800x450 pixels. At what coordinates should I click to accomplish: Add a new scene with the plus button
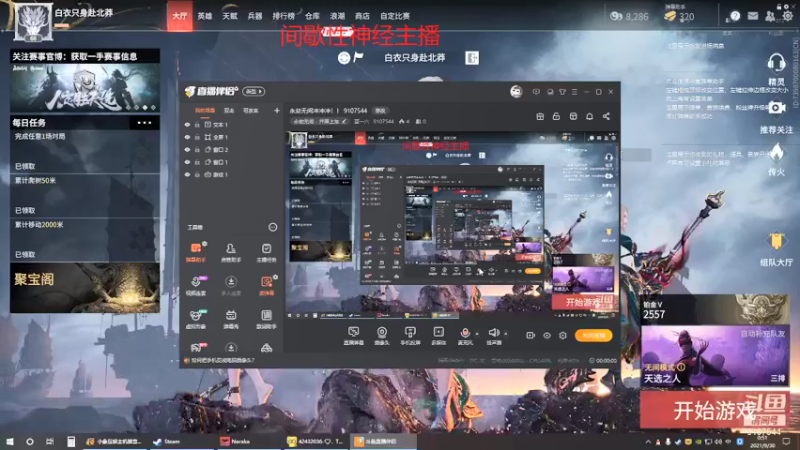pos(277,110)
